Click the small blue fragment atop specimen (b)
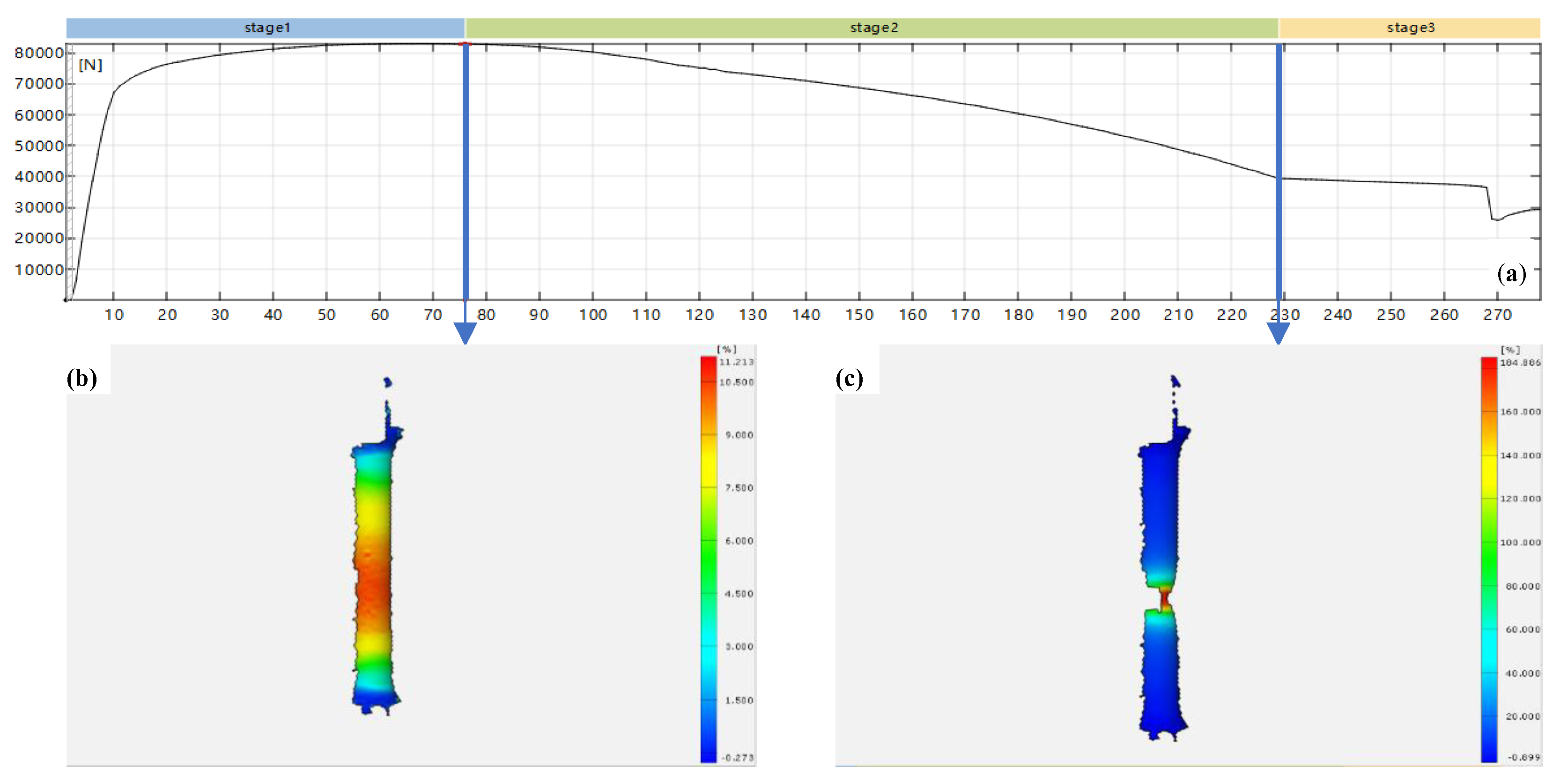 pyautogui.click(x=388, y=382)
